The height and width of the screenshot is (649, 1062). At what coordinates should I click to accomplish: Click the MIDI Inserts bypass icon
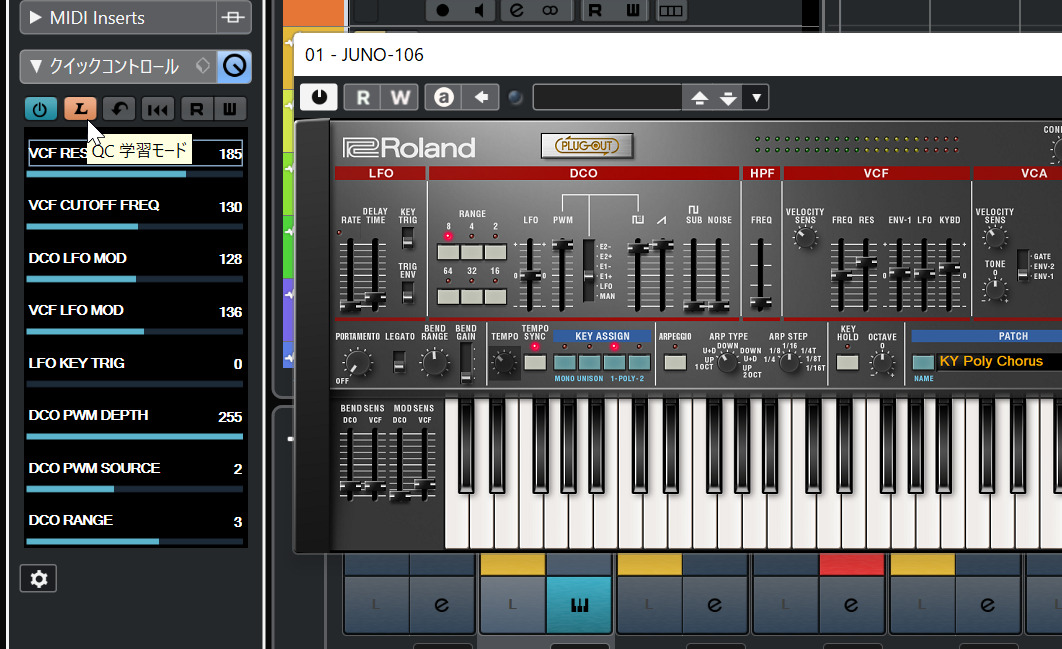point(233,18)
